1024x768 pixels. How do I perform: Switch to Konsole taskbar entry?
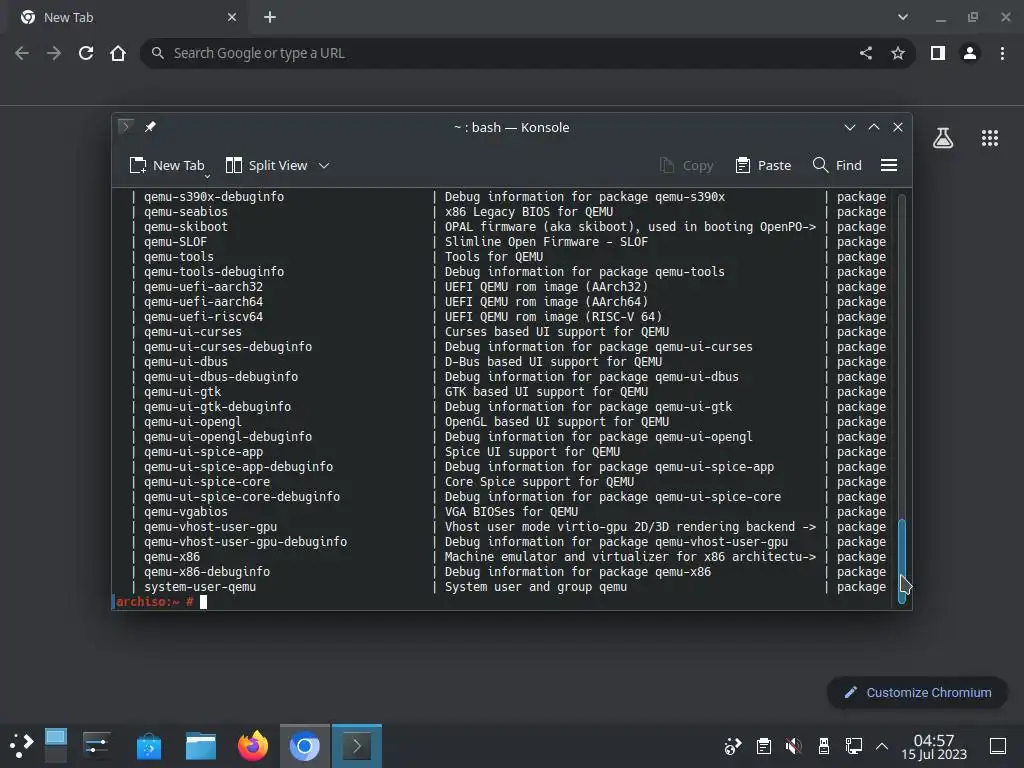click(357, 746)
